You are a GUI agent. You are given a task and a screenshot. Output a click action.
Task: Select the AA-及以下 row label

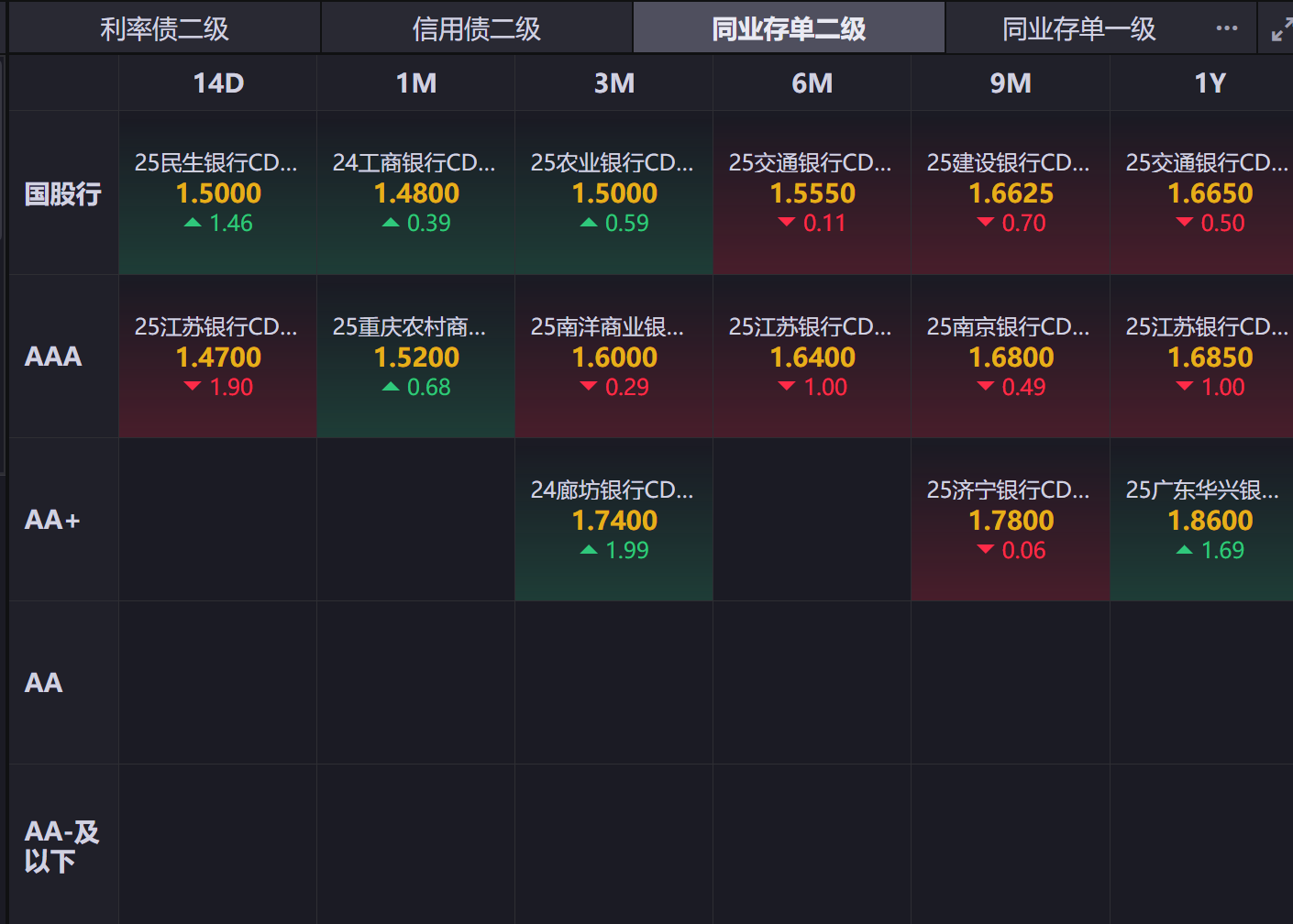tap(61, 846)
